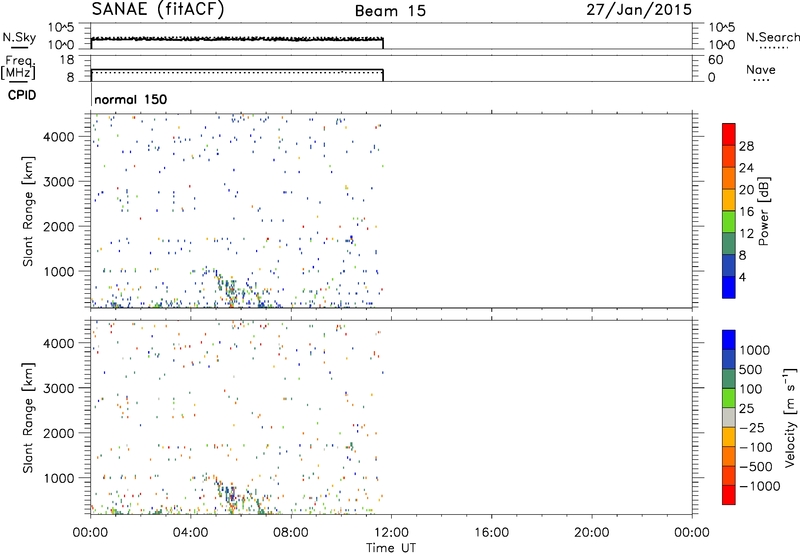Image resolution: width=800 pixels, height=554 pixels.
Task: Click the 500 label on Velocity colorbar
Action: 751,369
